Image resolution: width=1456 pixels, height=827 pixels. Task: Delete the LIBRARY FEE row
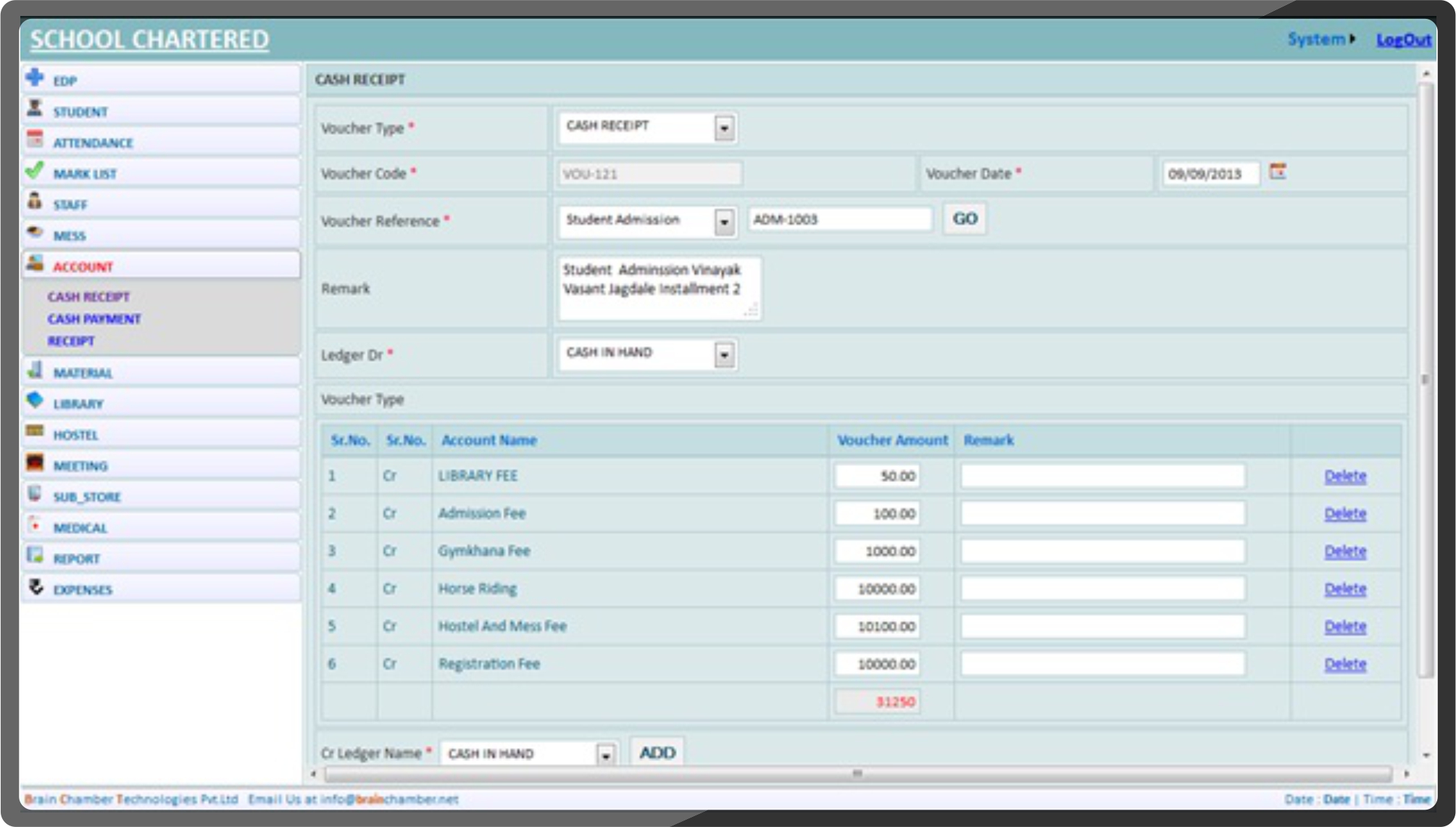point(1345,476)
